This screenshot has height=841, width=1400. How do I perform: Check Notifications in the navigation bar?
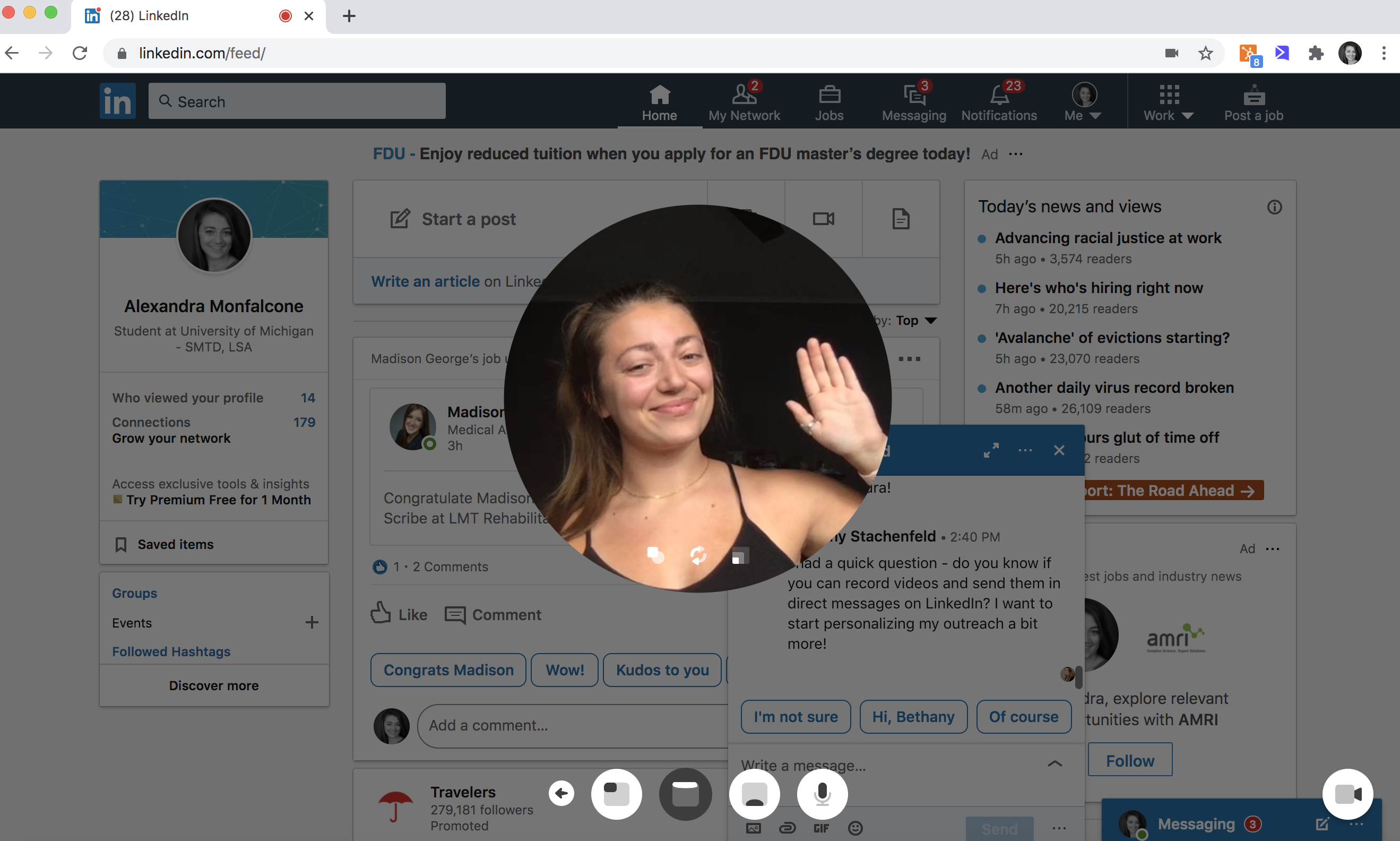(998, 102)
